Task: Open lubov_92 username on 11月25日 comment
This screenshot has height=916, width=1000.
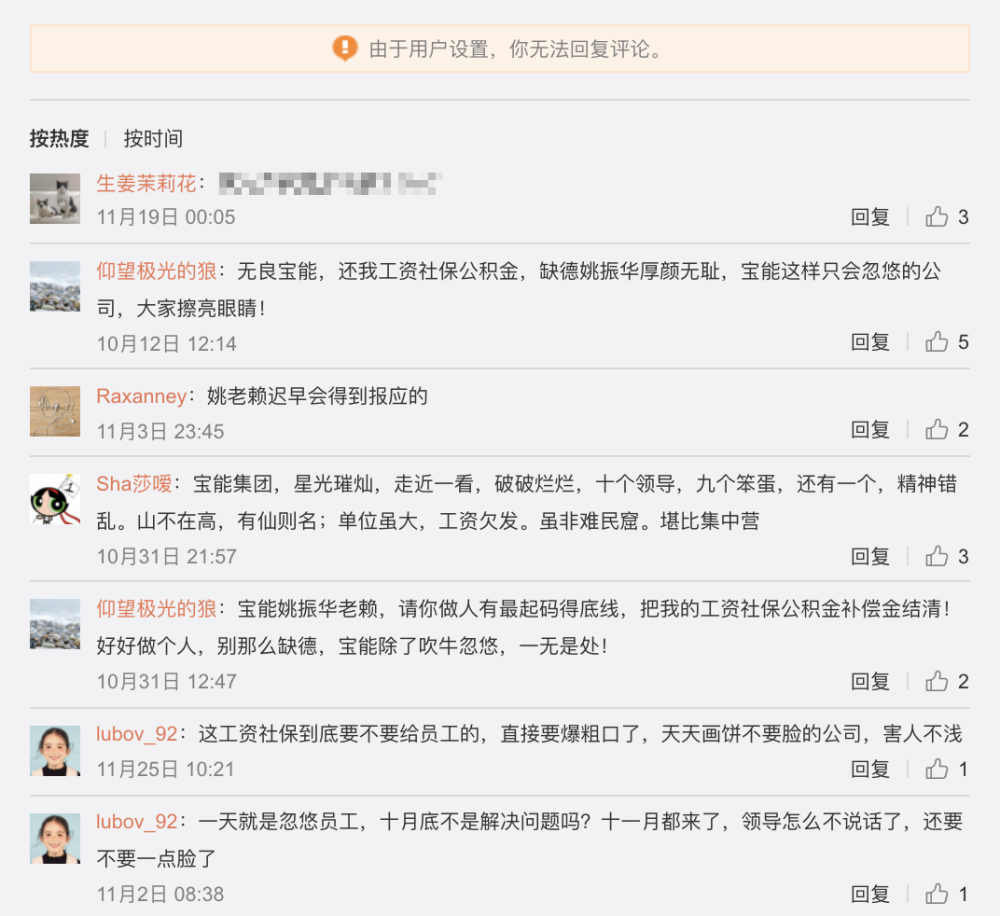Action: (x=137, y=734)
